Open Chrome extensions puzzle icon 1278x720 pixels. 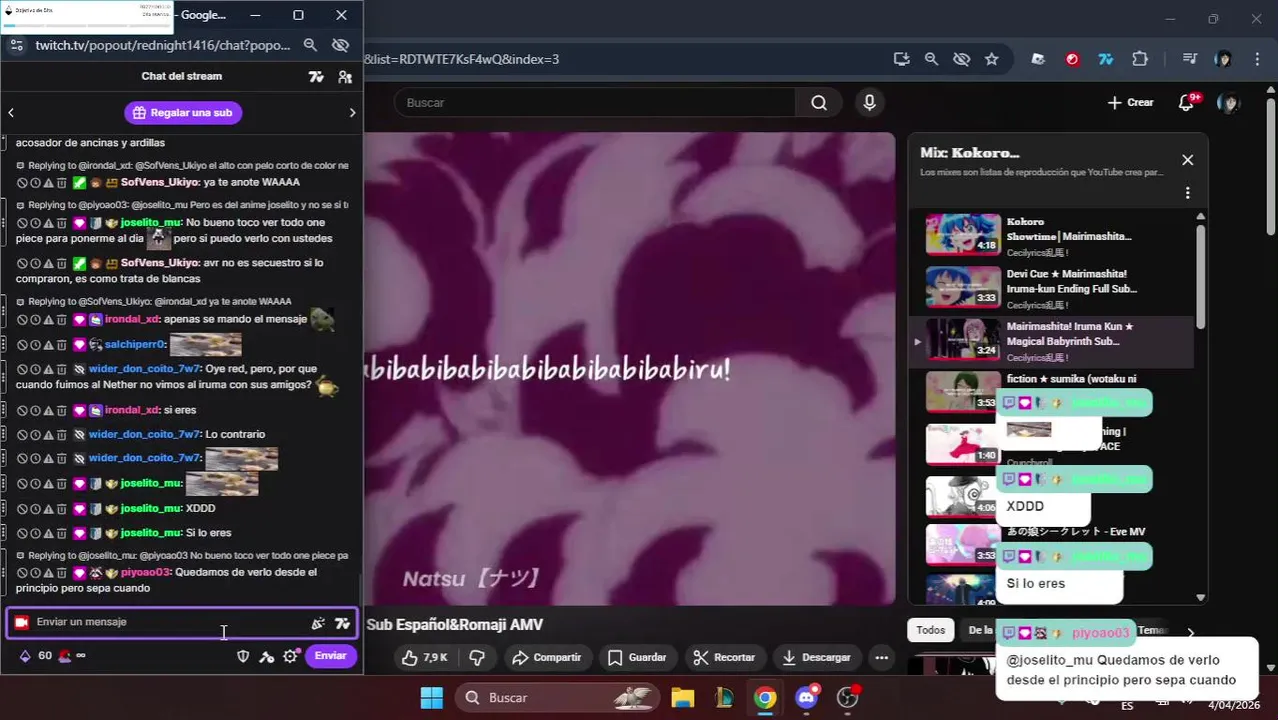1139,59
